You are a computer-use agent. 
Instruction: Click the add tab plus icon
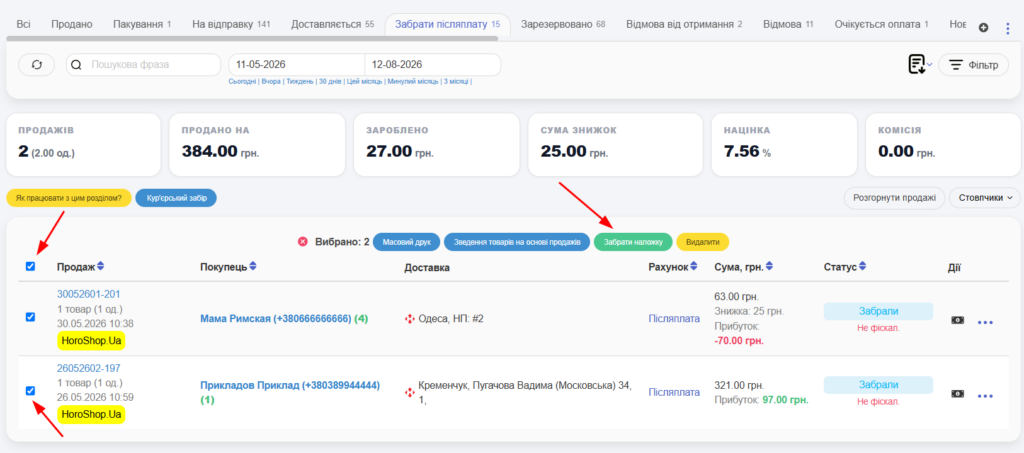984,27
